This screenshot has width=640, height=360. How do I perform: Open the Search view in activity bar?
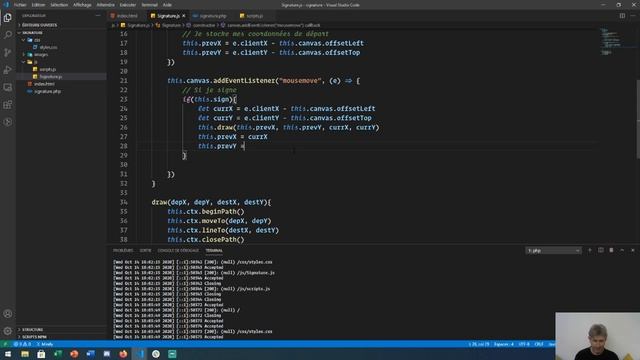pos(7,35)
